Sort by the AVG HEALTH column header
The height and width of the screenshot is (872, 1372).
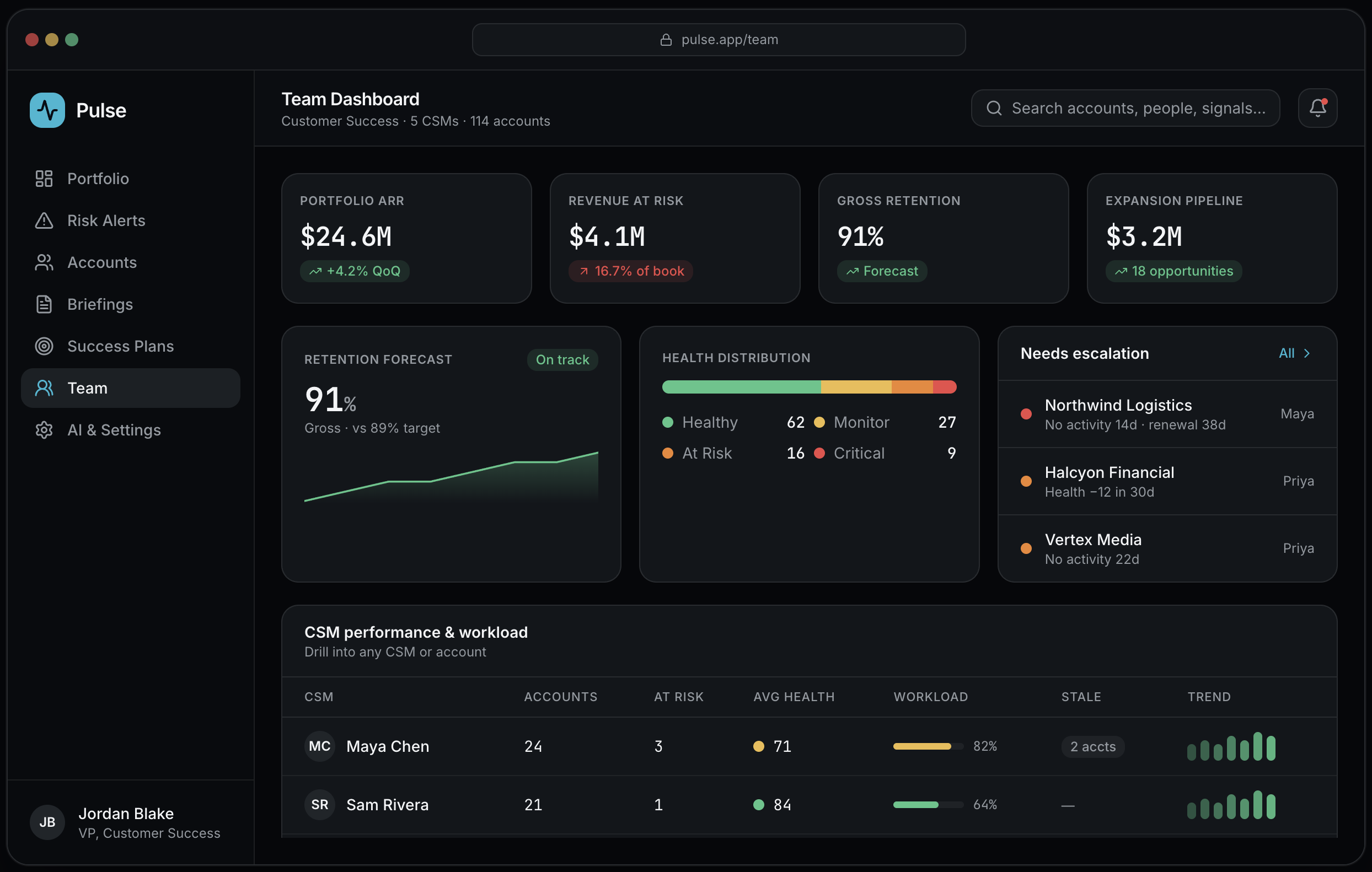[794, 697]
